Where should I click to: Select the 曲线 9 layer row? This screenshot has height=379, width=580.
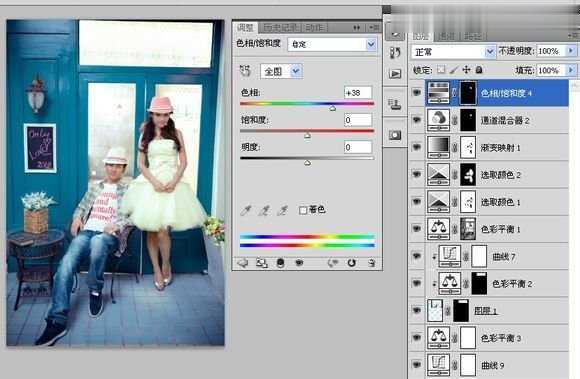[489, 365]
